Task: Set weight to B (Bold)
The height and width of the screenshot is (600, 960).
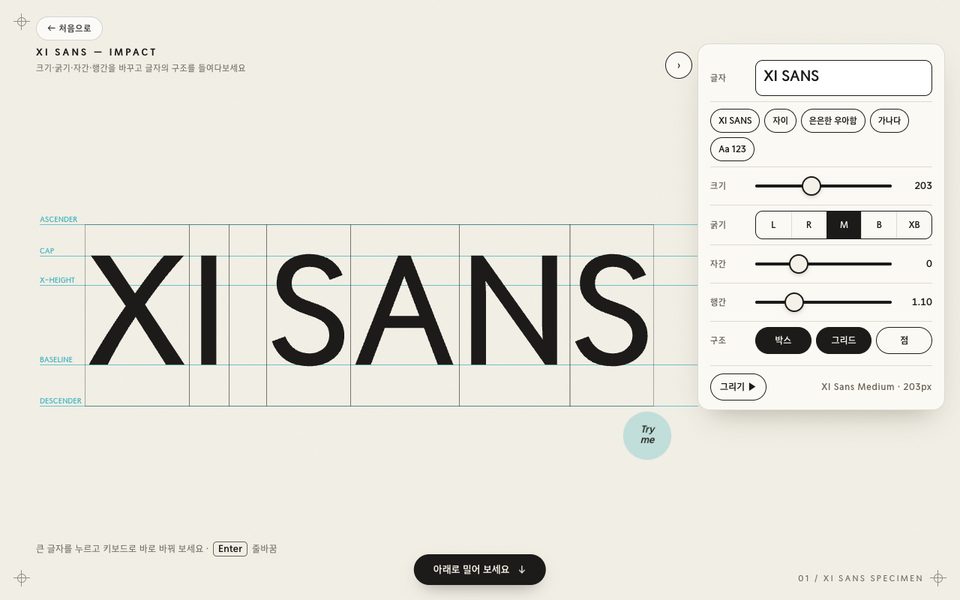Action: pos(879,225)
